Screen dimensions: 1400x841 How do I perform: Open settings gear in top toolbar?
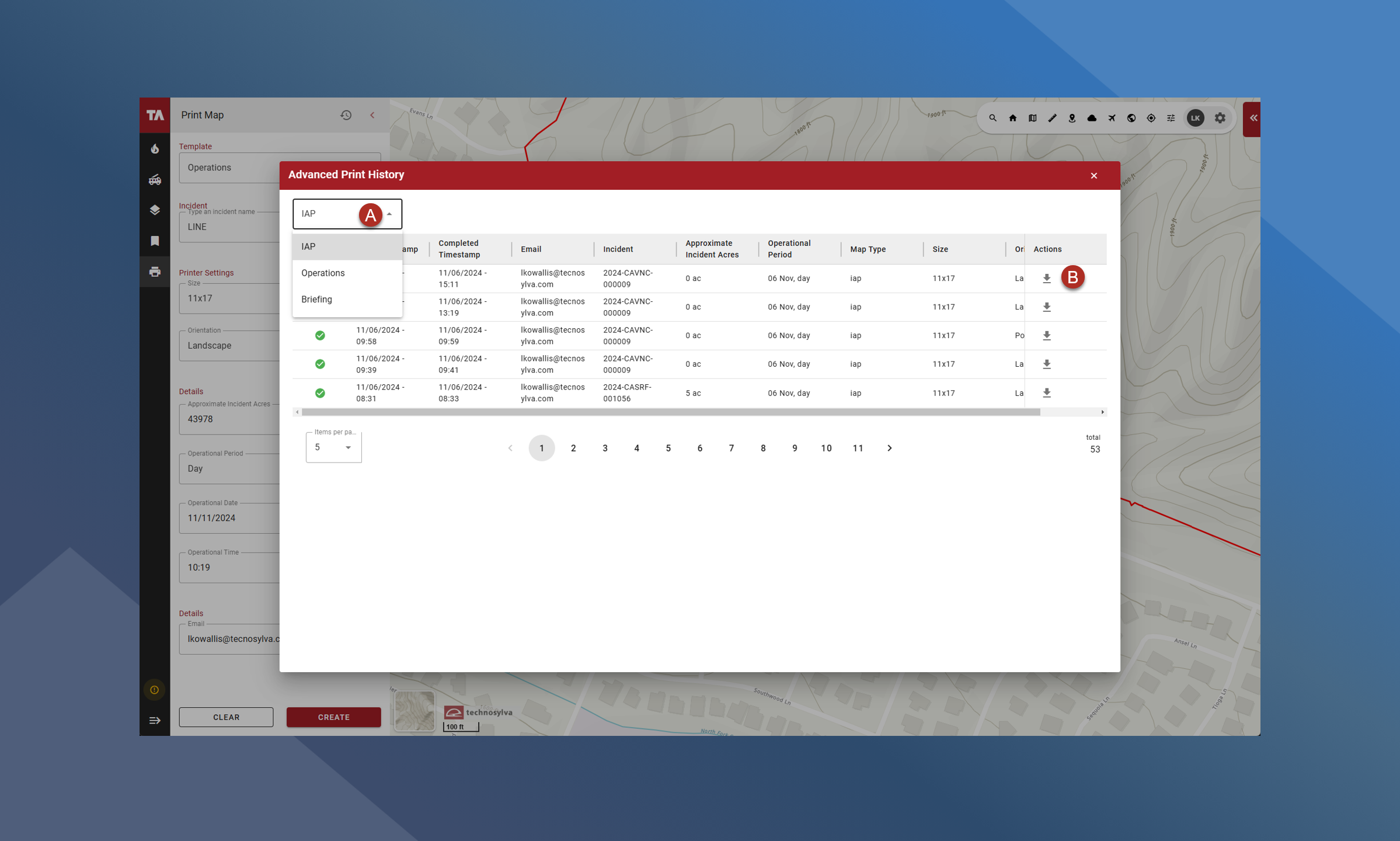1220,118
